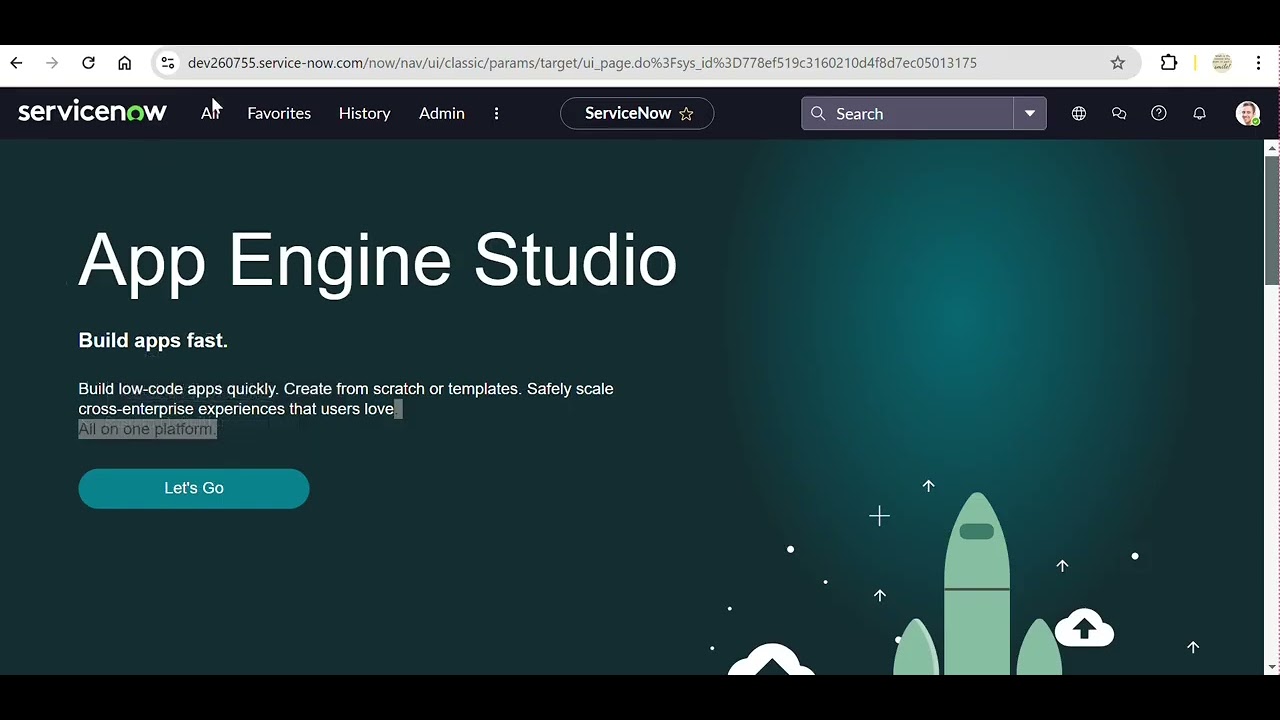Open the more menus three-dot icon
The width and height of the screenshot is (1280, 720).
click(496, 113)
